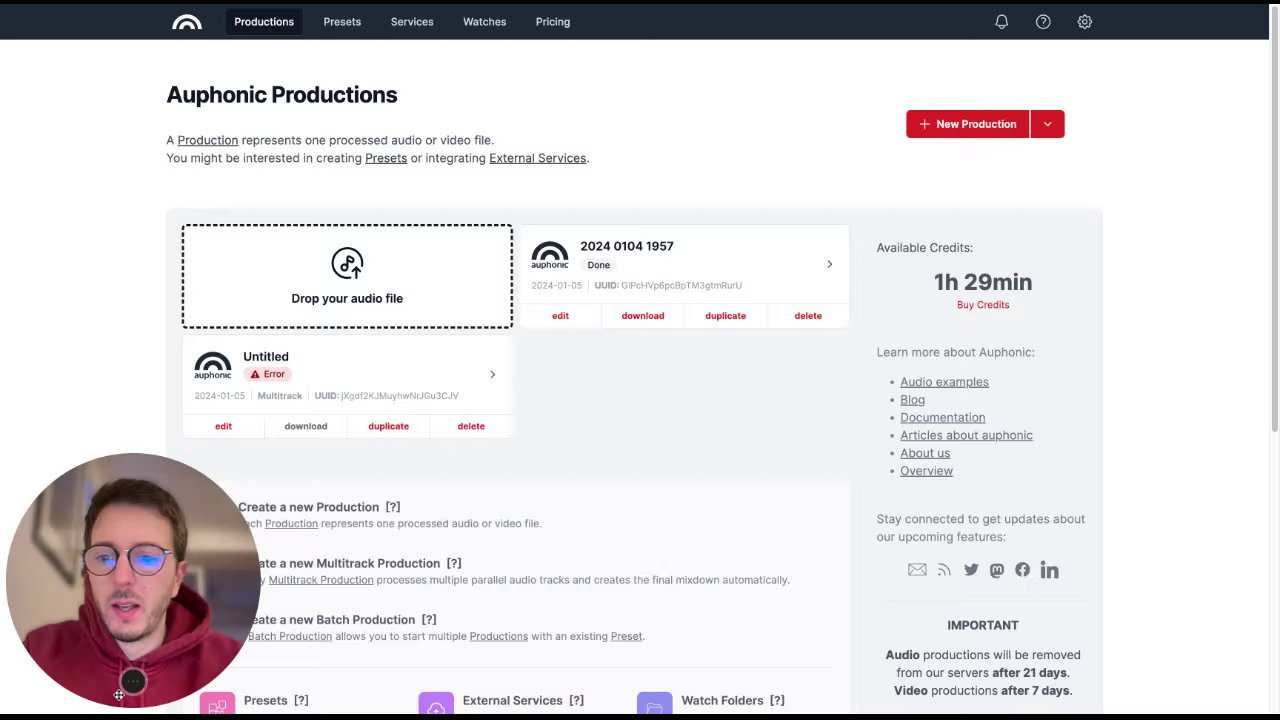Open help [?] for Create a new Production

pos(393,507)
